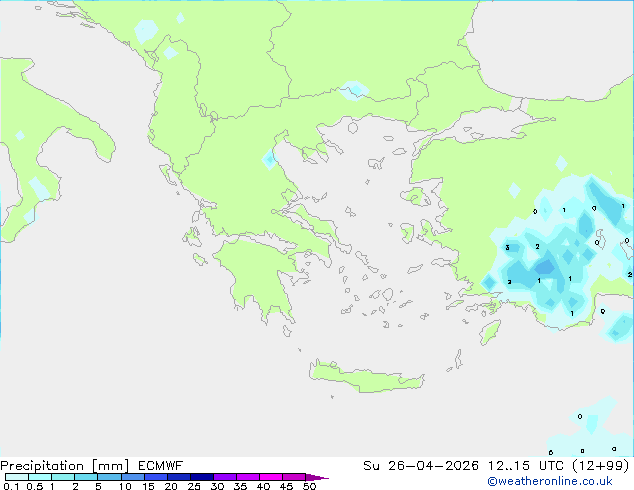Image resolution: width=634 pixels, height=490 pixels.
Task: Click the '40' legend value
Action: coord(263,486)
